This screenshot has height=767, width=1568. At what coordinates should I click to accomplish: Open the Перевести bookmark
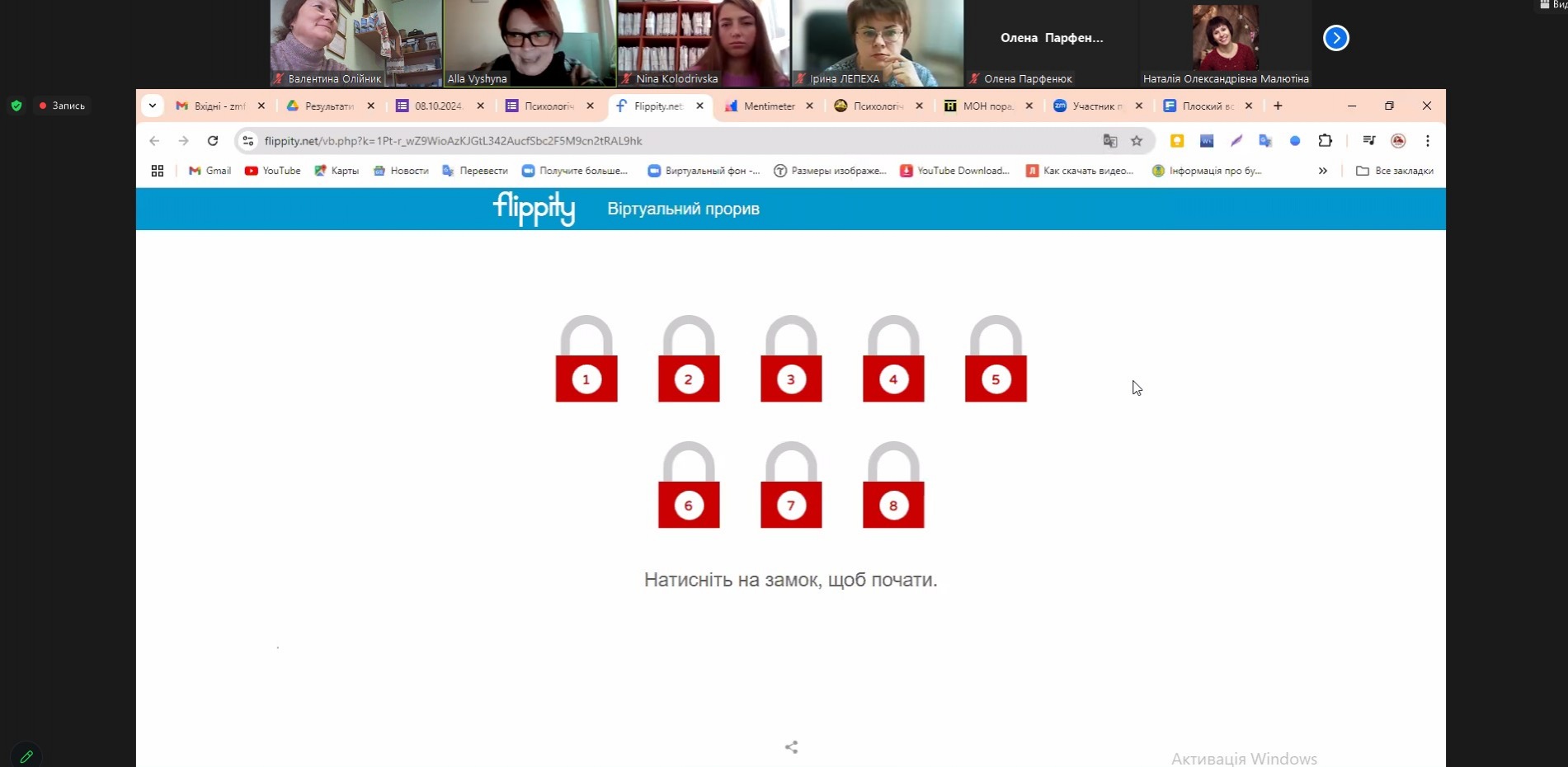click(x=475, y=171)
